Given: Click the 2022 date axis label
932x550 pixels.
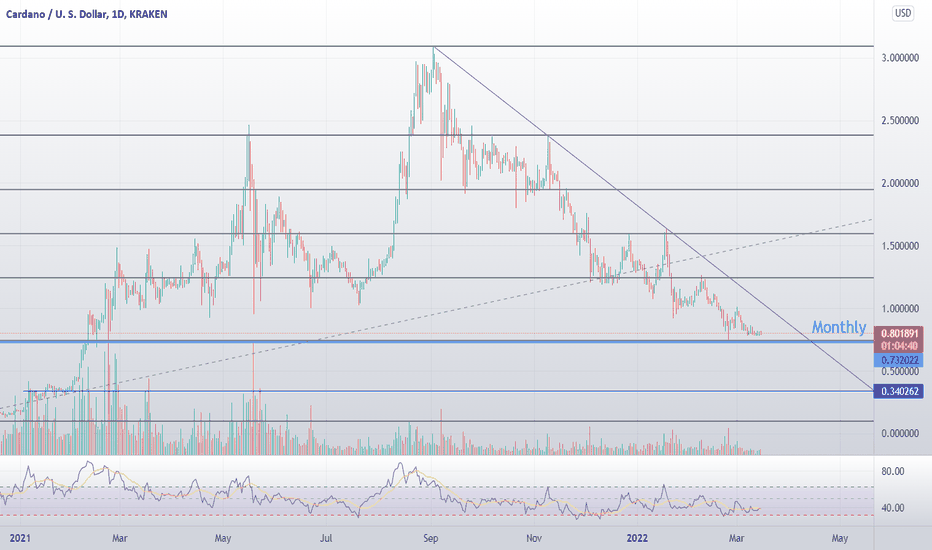Looking at the screenshot, I should [x=637, y=538].
